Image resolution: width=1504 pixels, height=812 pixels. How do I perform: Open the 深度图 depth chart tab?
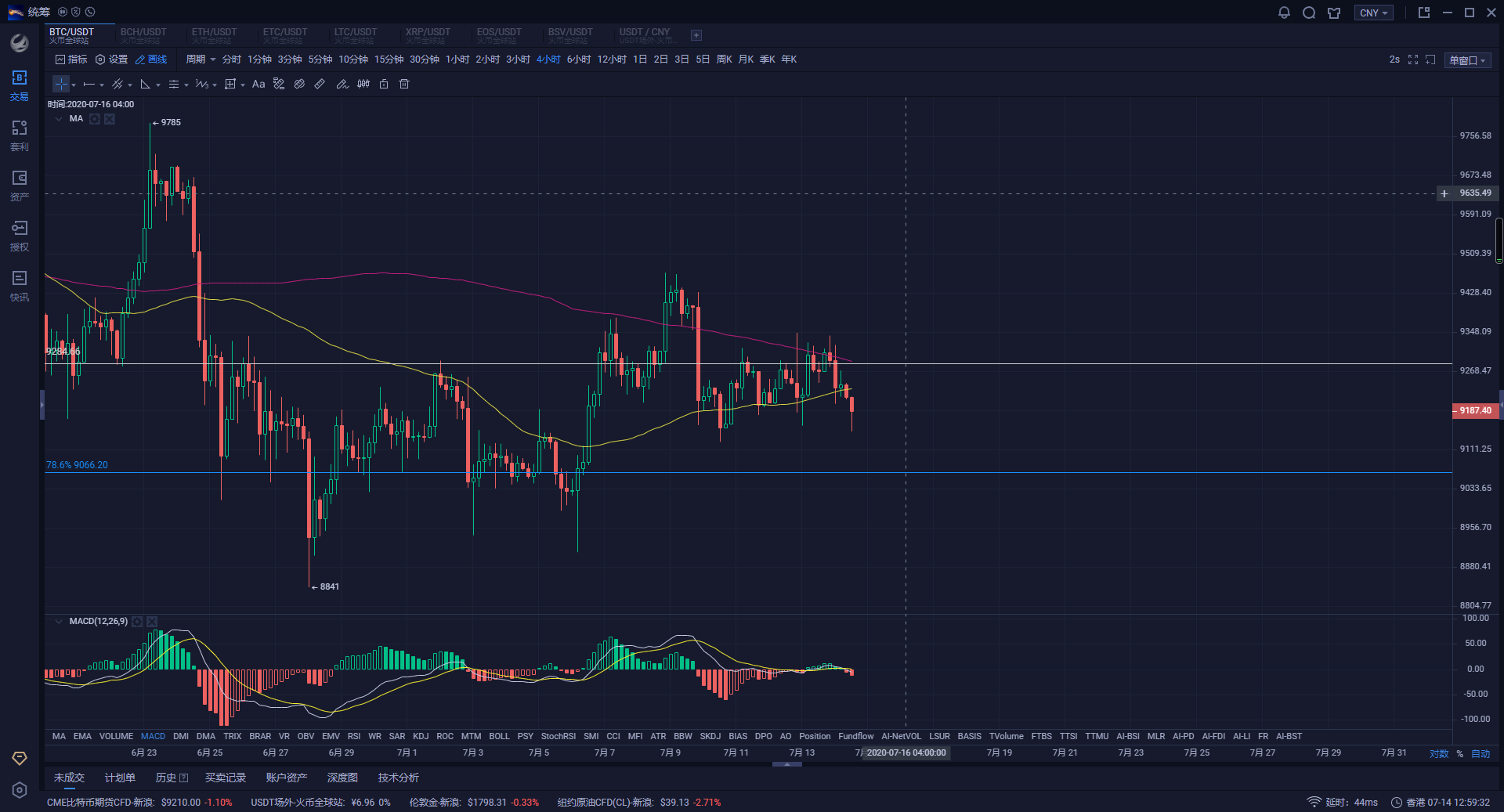tap(342, 778)
